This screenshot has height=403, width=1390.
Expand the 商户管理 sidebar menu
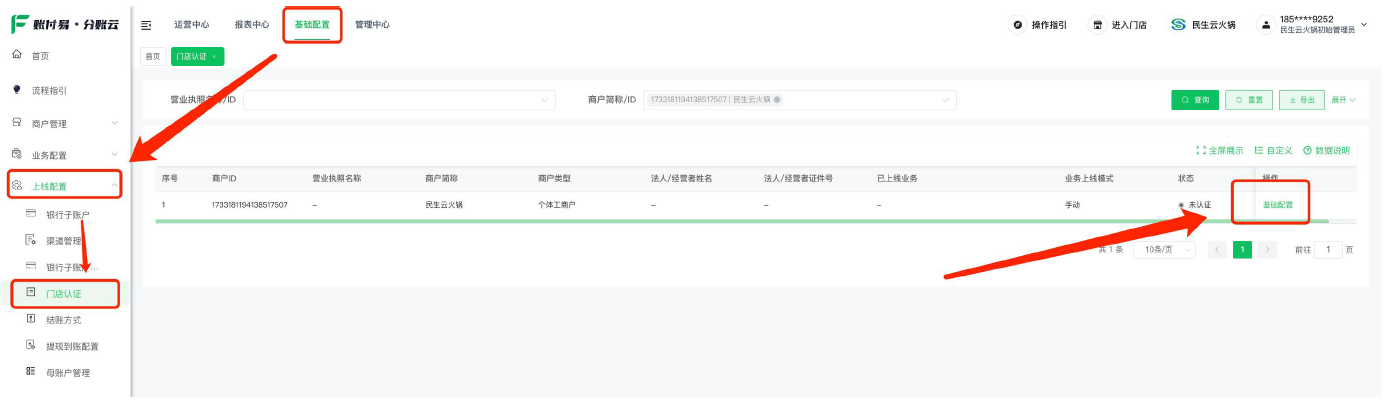pos(114,123)
